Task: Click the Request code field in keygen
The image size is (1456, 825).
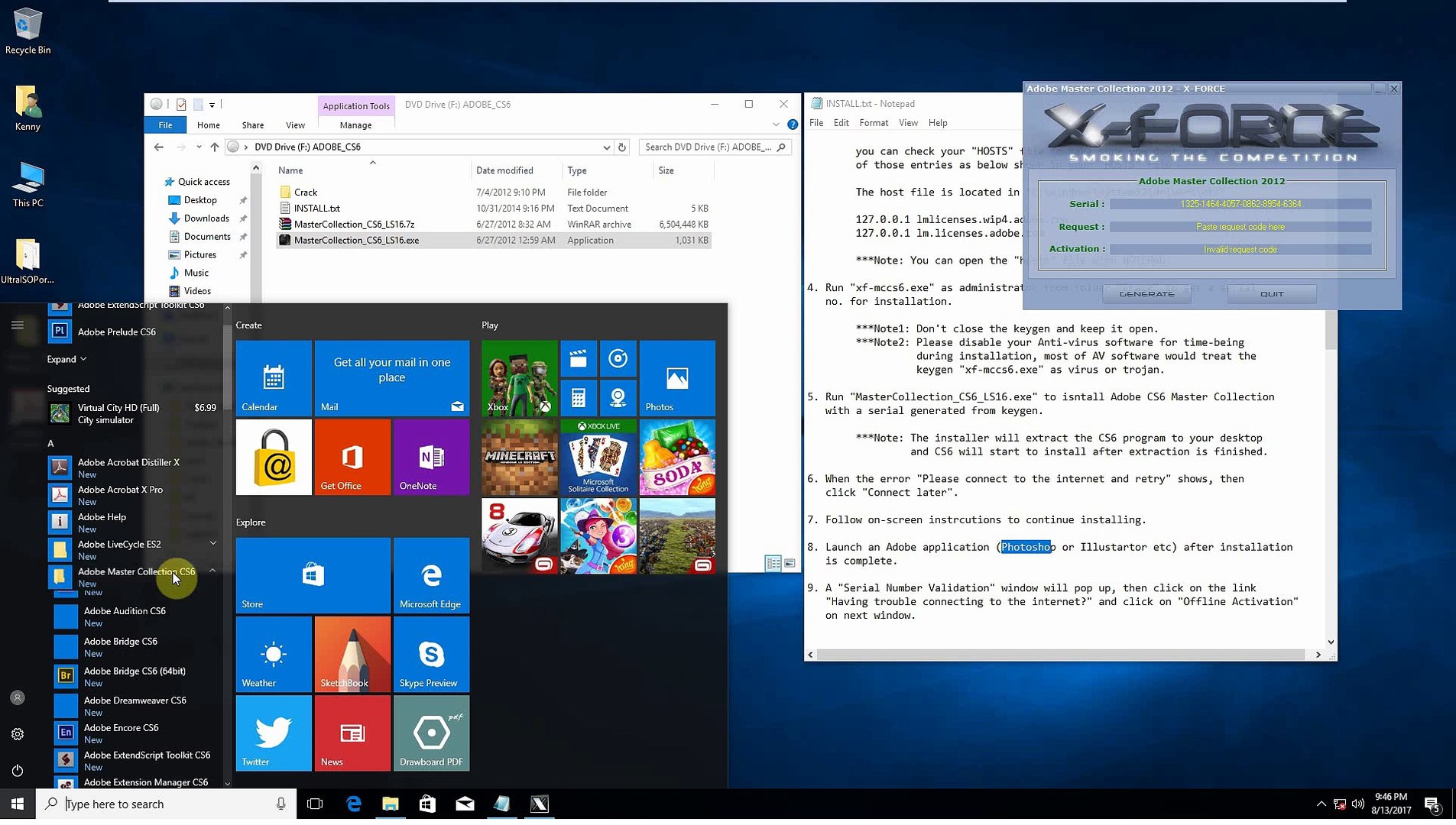Action: [1240, 227]
